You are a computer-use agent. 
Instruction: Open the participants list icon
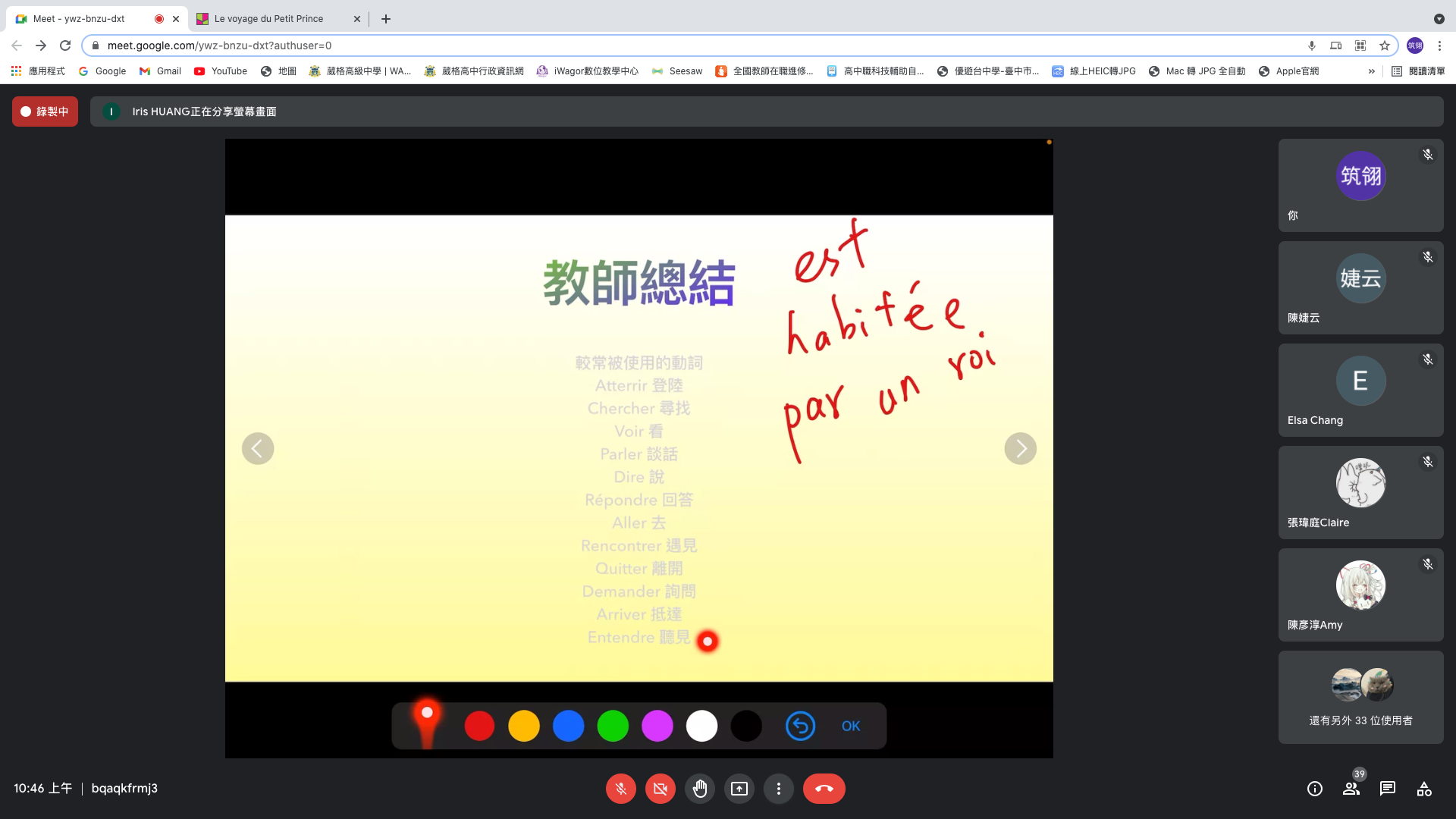[1351, 789]
